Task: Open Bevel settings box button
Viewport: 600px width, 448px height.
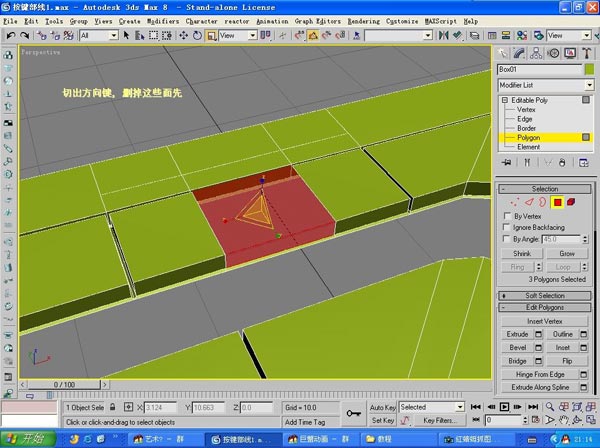Action: pos(538,348)
